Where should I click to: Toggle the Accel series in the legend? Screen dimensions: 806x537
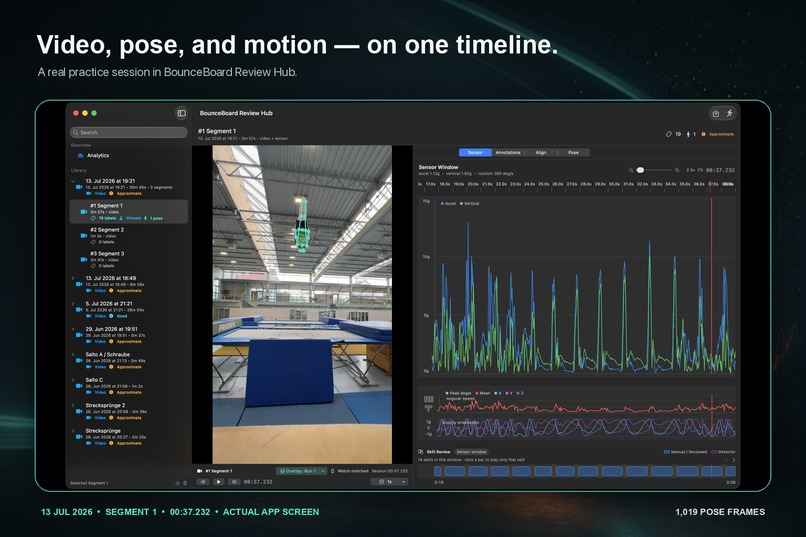click(448, 203)
